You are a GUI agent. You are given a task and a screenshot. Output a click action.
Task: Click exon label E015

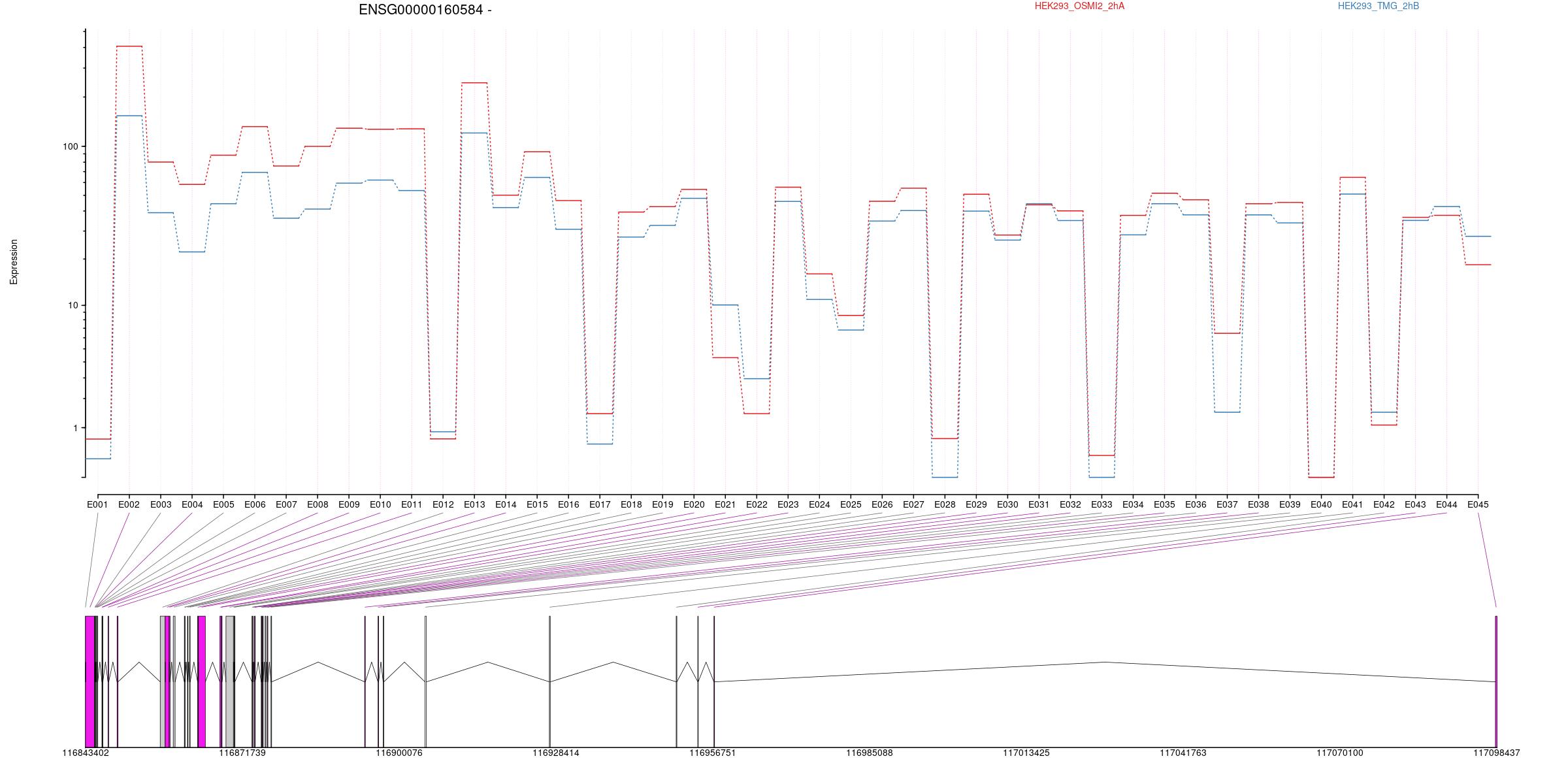537,504
